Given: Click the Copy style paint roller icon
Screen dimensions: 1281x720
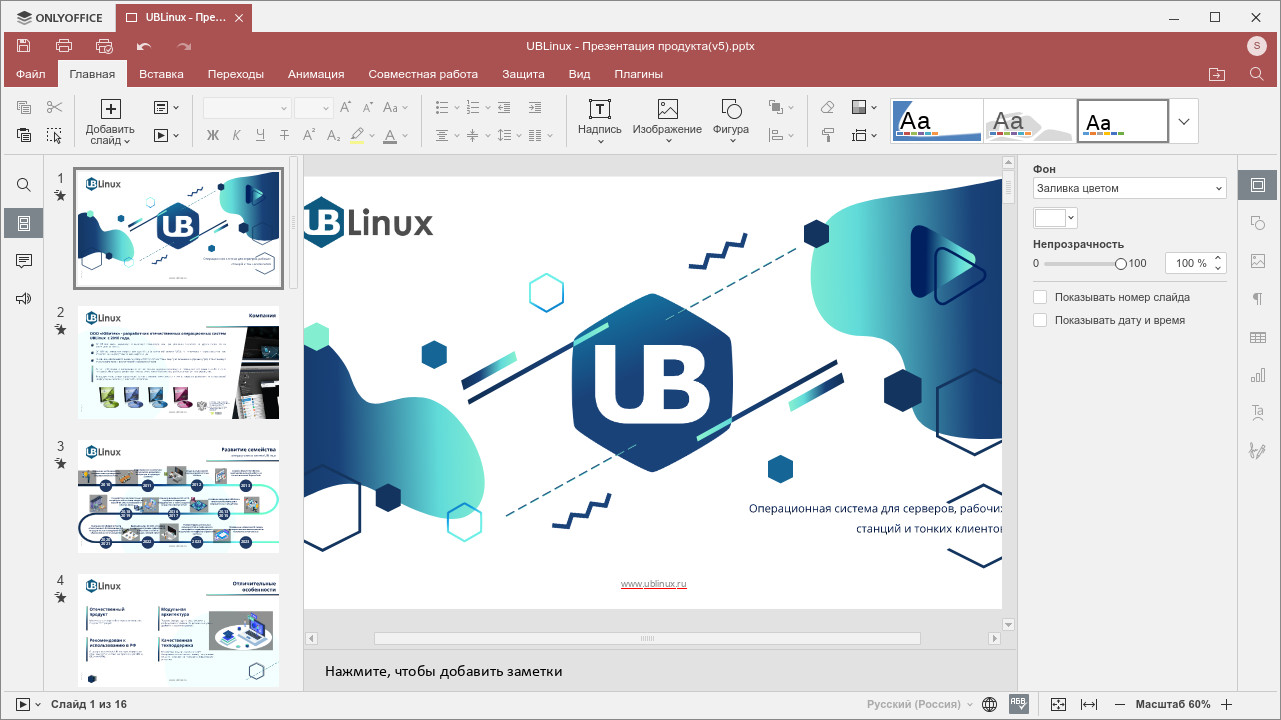Looking at the screenshot, I should (827, 135).
